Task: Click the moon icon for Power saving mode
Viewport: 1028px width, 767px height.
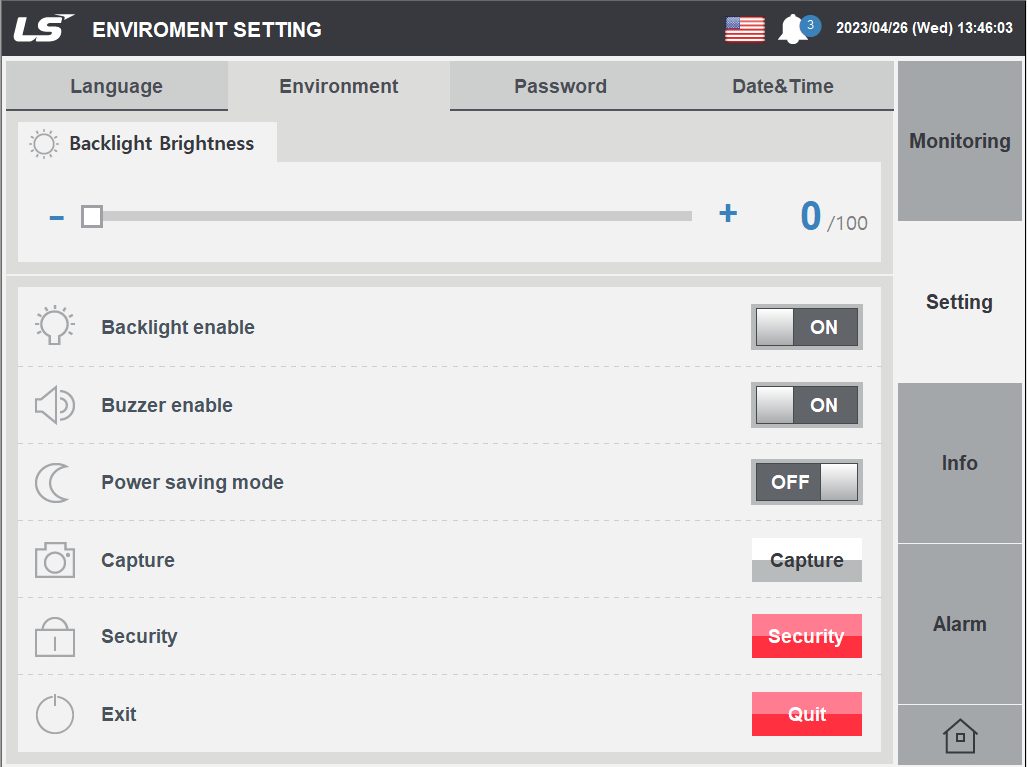Action: click(54, 482)
